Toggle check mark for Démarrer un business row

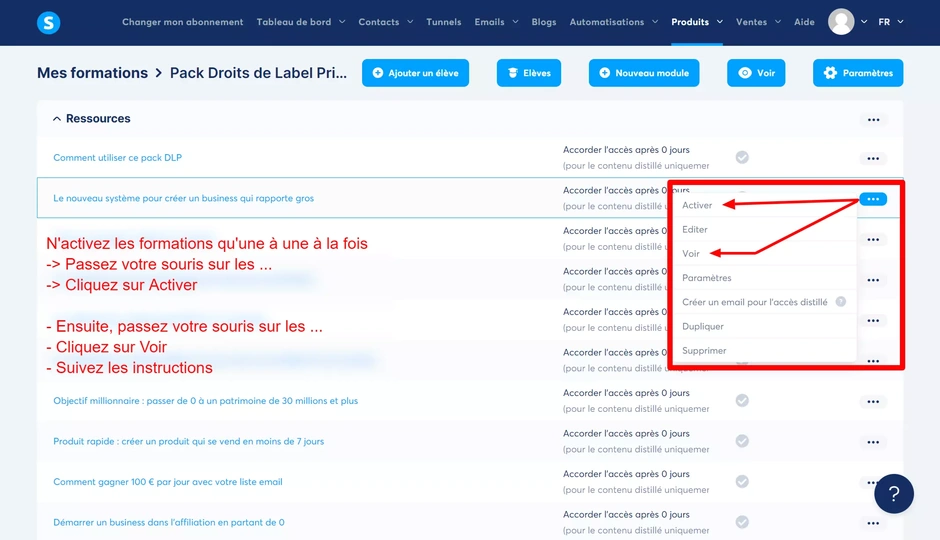(742, 522)
